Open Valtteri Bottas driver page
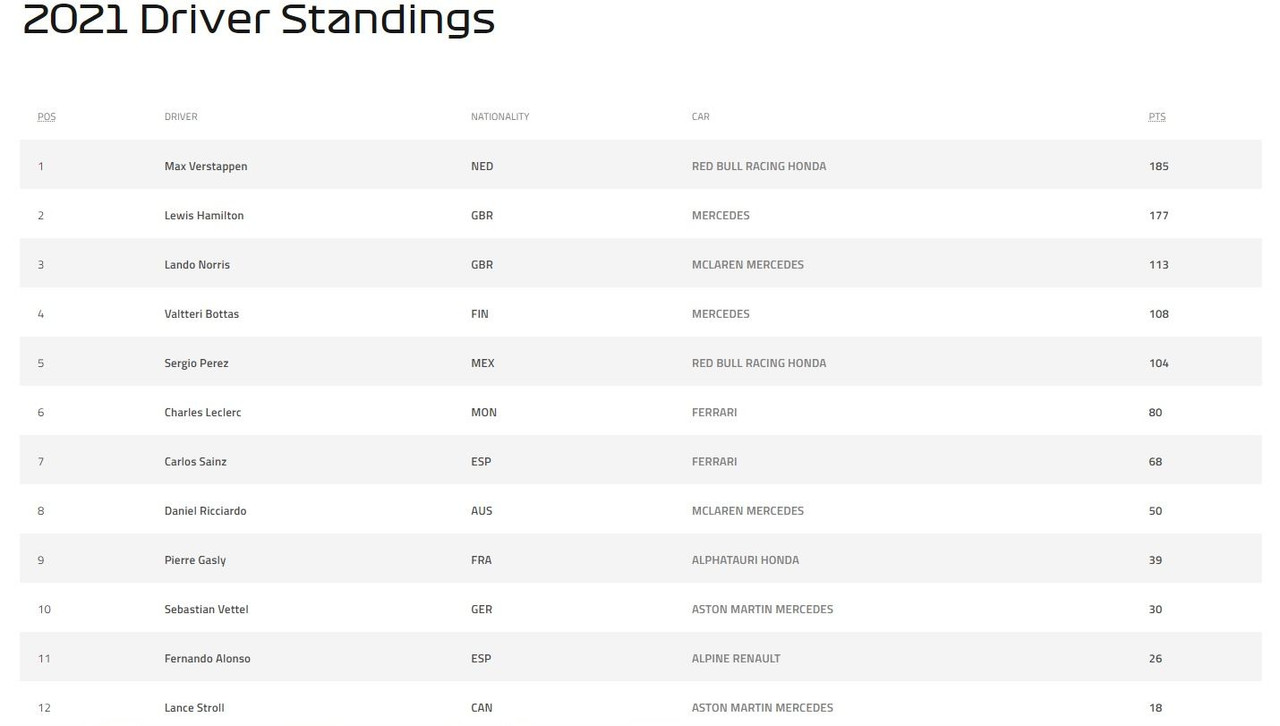Viewport: 1280px width, 726px height. 202,313
